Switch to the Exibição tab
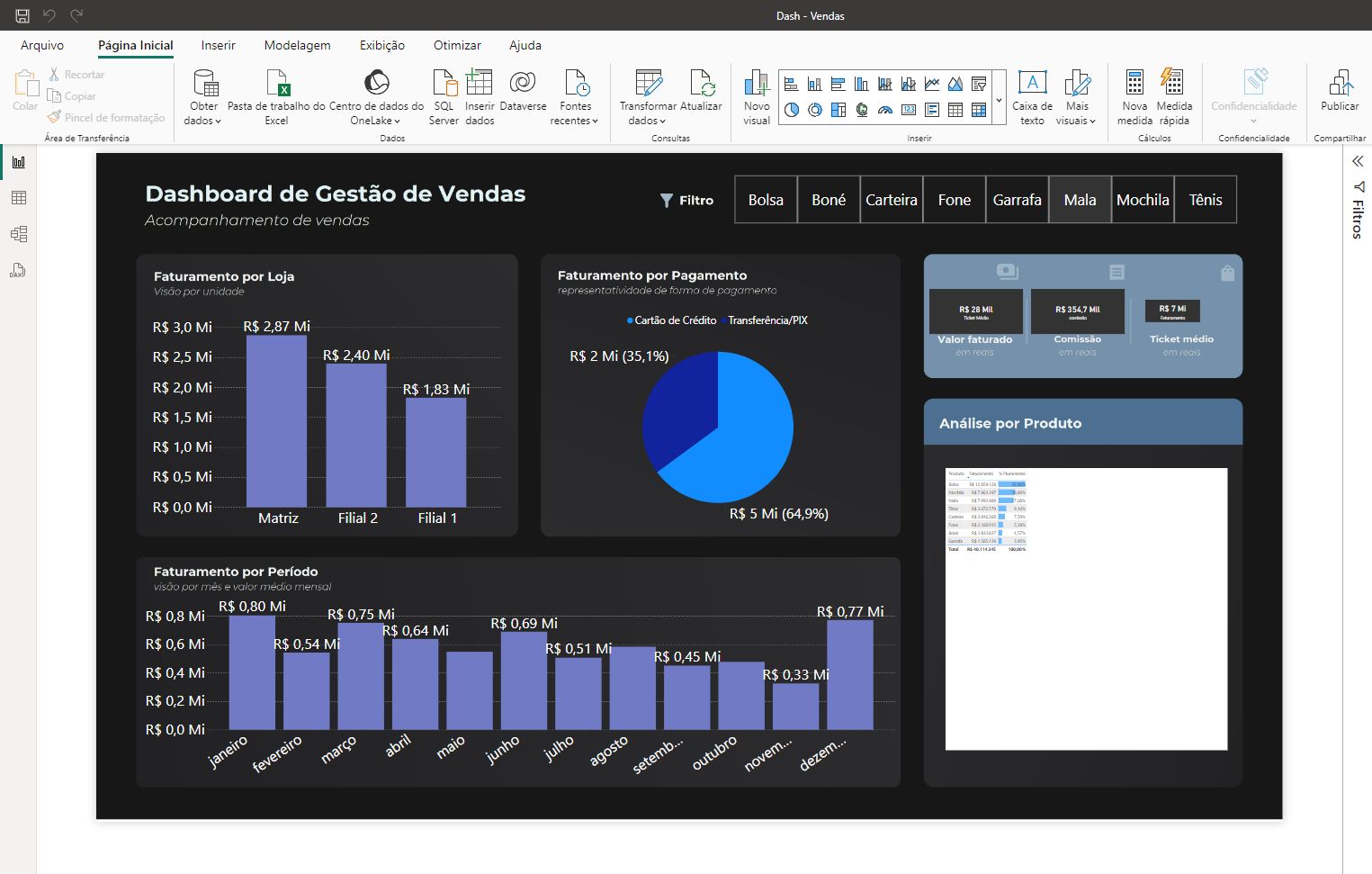This screenshot has width=1372, height=874. [x=382, y=45]
